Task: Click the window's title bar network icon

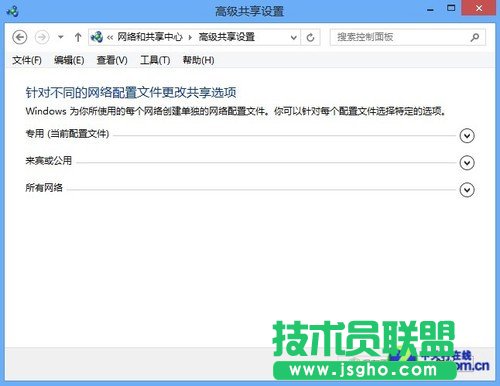Action: coord(13,11)
